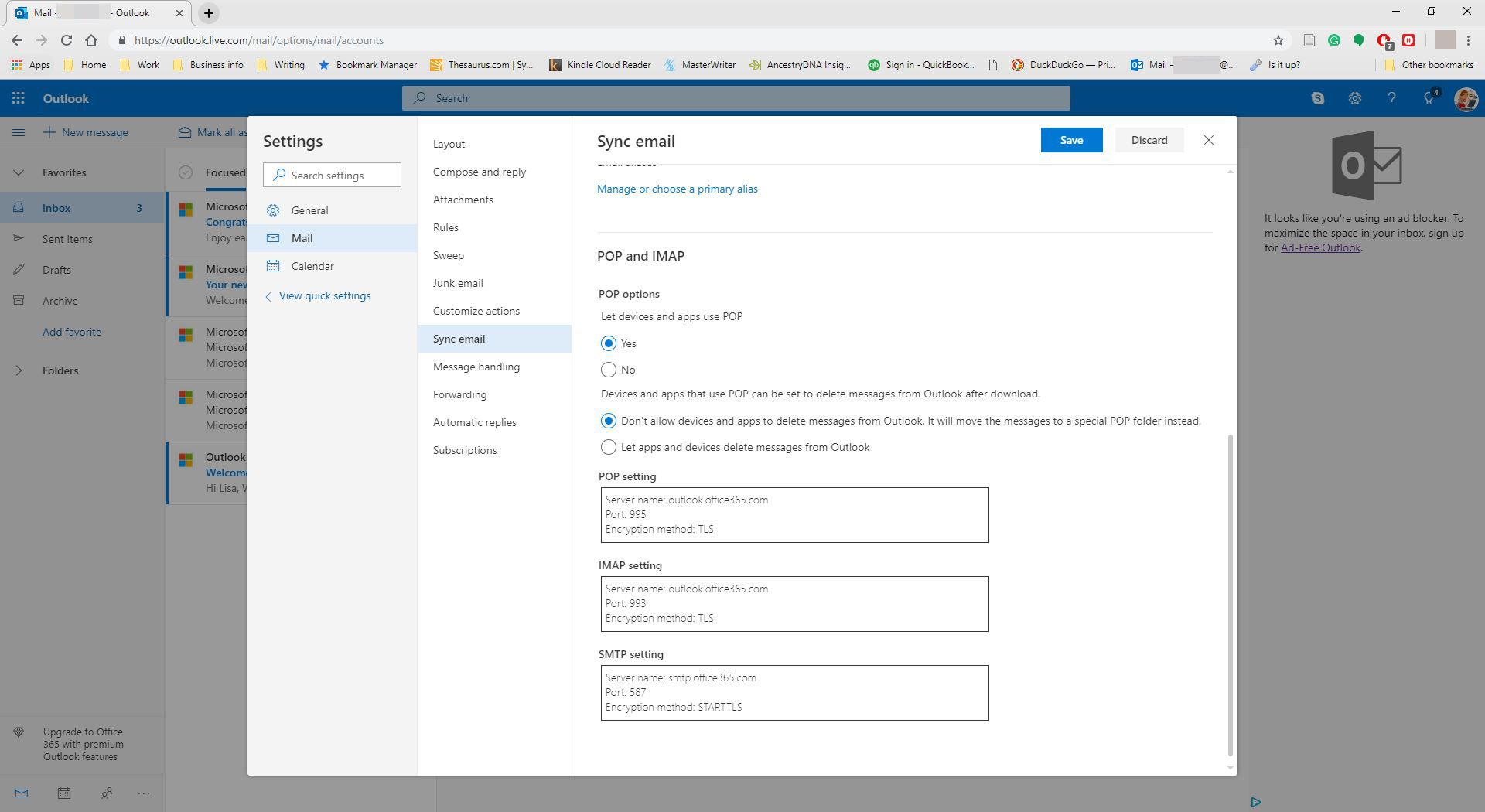Open the Chrome menu three dots
Image resolution: width=1485 pixels, height=812 pixels.
click(1468, 40)
